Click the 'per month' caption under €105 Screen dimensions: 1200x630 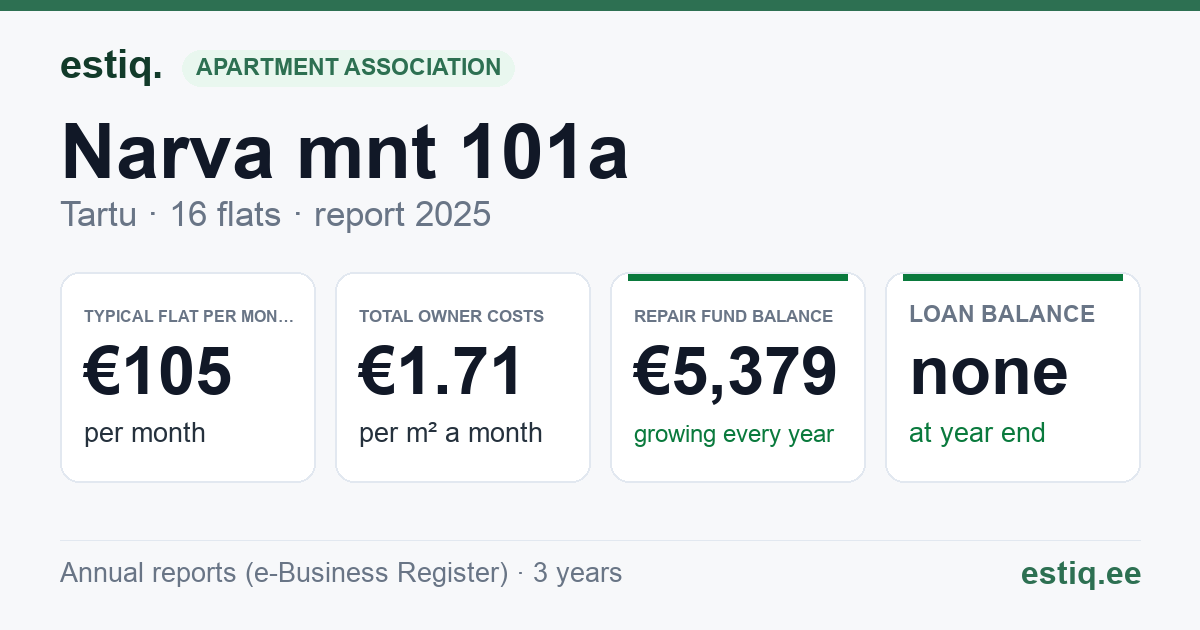pyautogui.click(x=145, y=433)
